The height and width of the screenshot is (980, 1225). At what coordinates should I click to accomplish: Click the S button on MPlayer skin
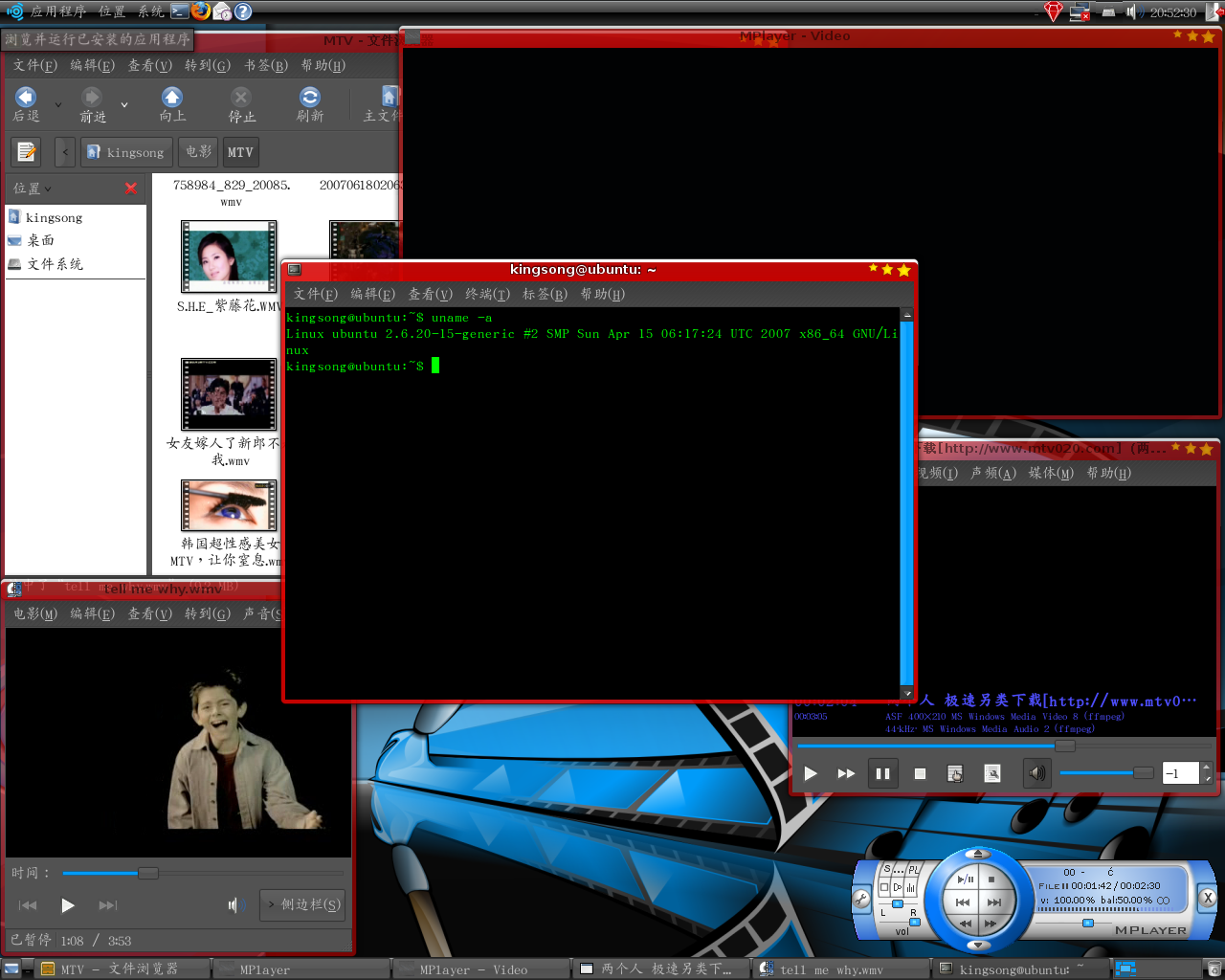887,868
